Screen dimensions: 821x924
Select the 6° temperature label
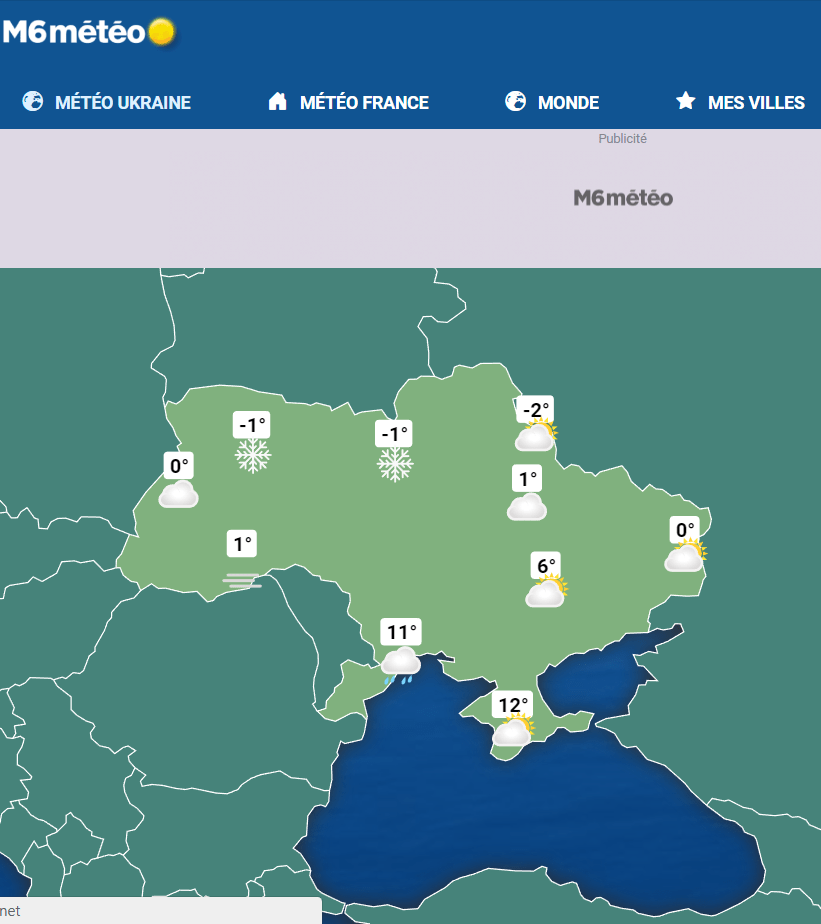tap(546, 566)
